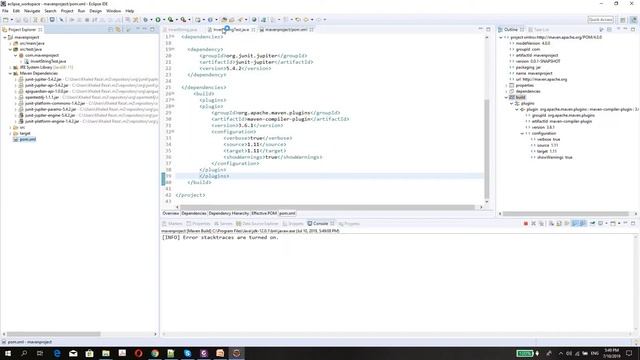
Task: Click the Windows Start button
Action: point(8,353)
